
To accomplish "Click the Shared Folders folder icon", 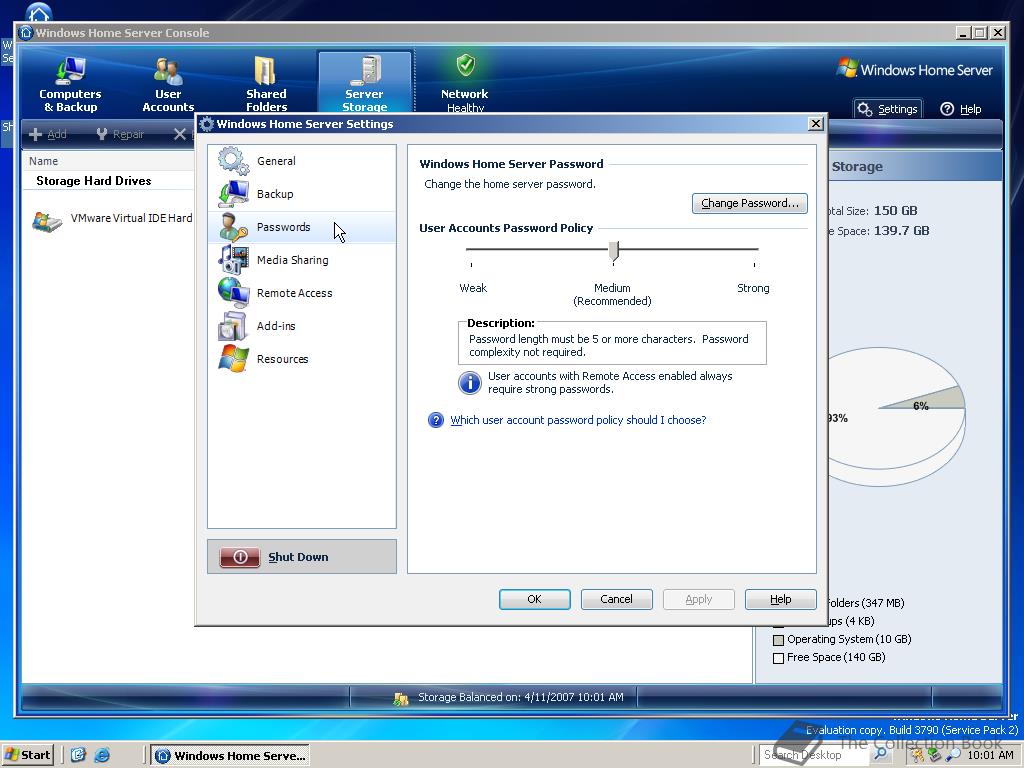I will pyautogui.click(x=264, y=70).
